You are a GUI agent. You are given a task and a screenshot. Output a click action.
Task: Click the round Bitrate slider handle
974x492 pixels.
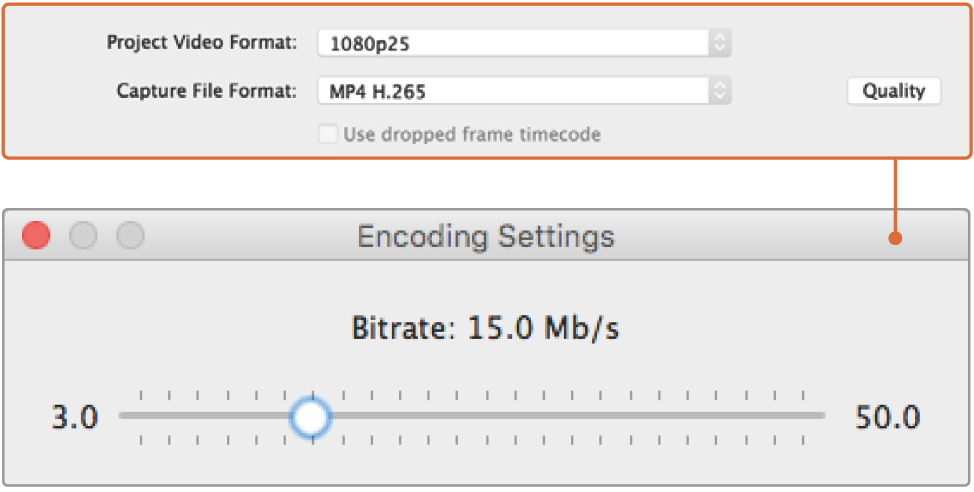311,416
